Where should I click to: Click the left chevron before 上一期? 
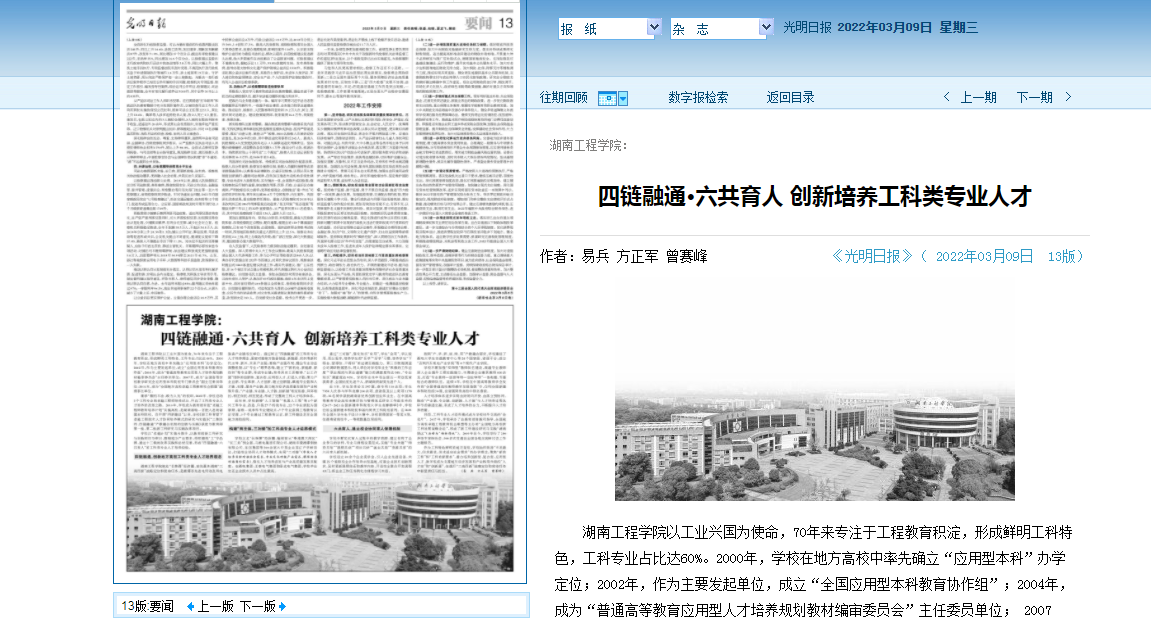[x=947, y=97]
